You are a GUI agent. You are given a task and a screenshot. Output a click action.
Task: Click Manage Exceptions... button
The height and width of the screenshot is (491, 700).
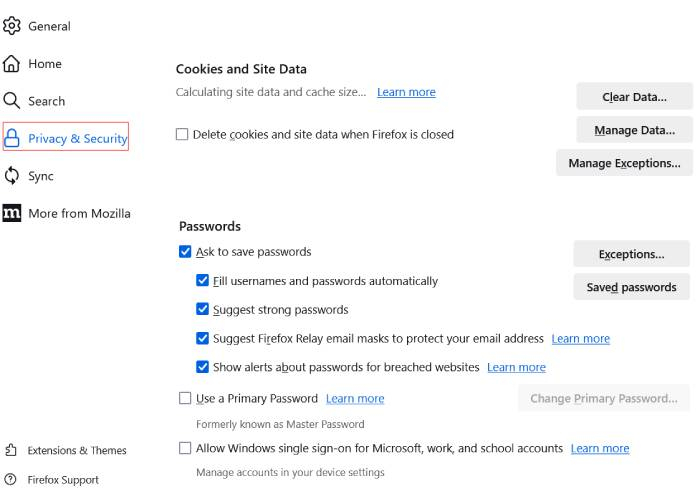pos(624,163)
